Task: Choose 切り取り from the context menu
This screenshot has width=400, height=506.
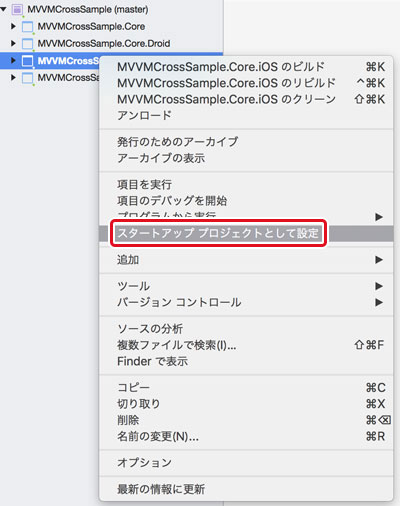Action: tap(246, 404)
